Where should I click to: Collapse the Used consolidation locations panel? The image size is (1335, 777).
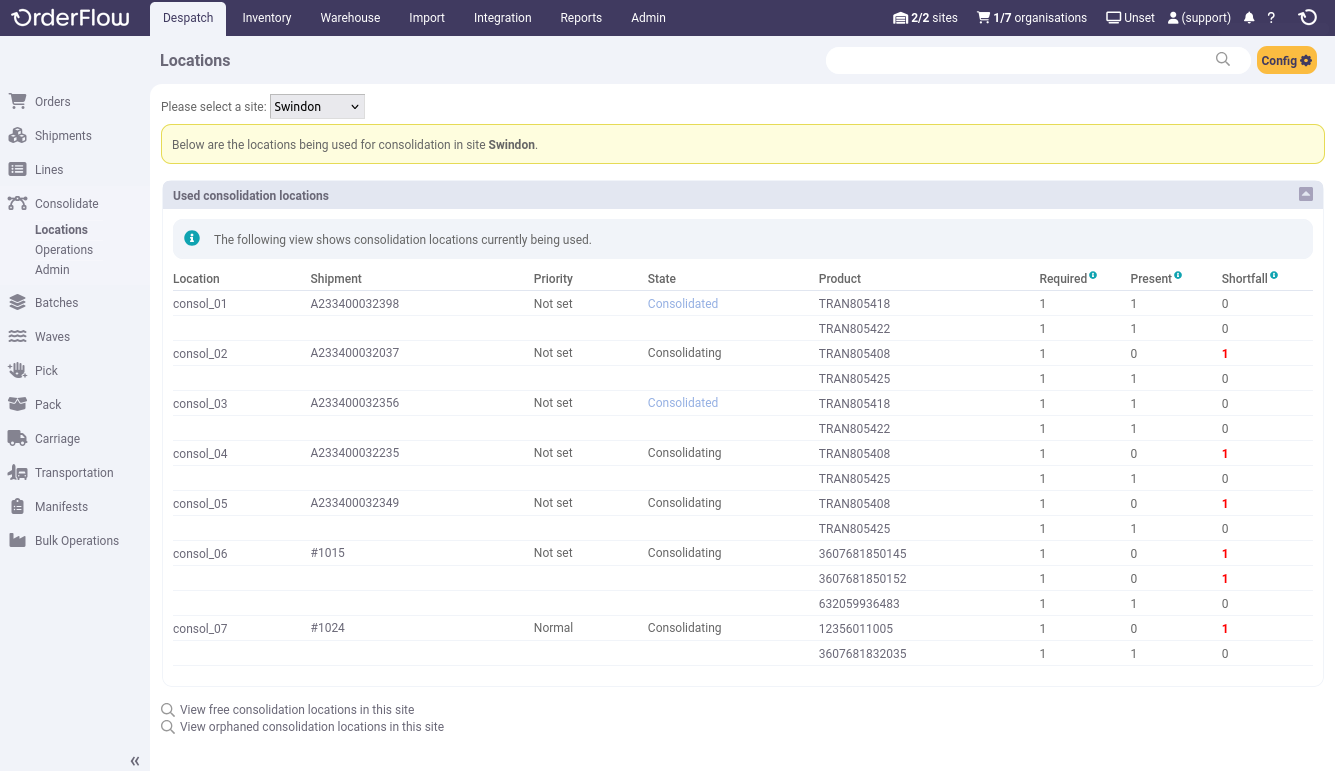tap(1306, 194)
